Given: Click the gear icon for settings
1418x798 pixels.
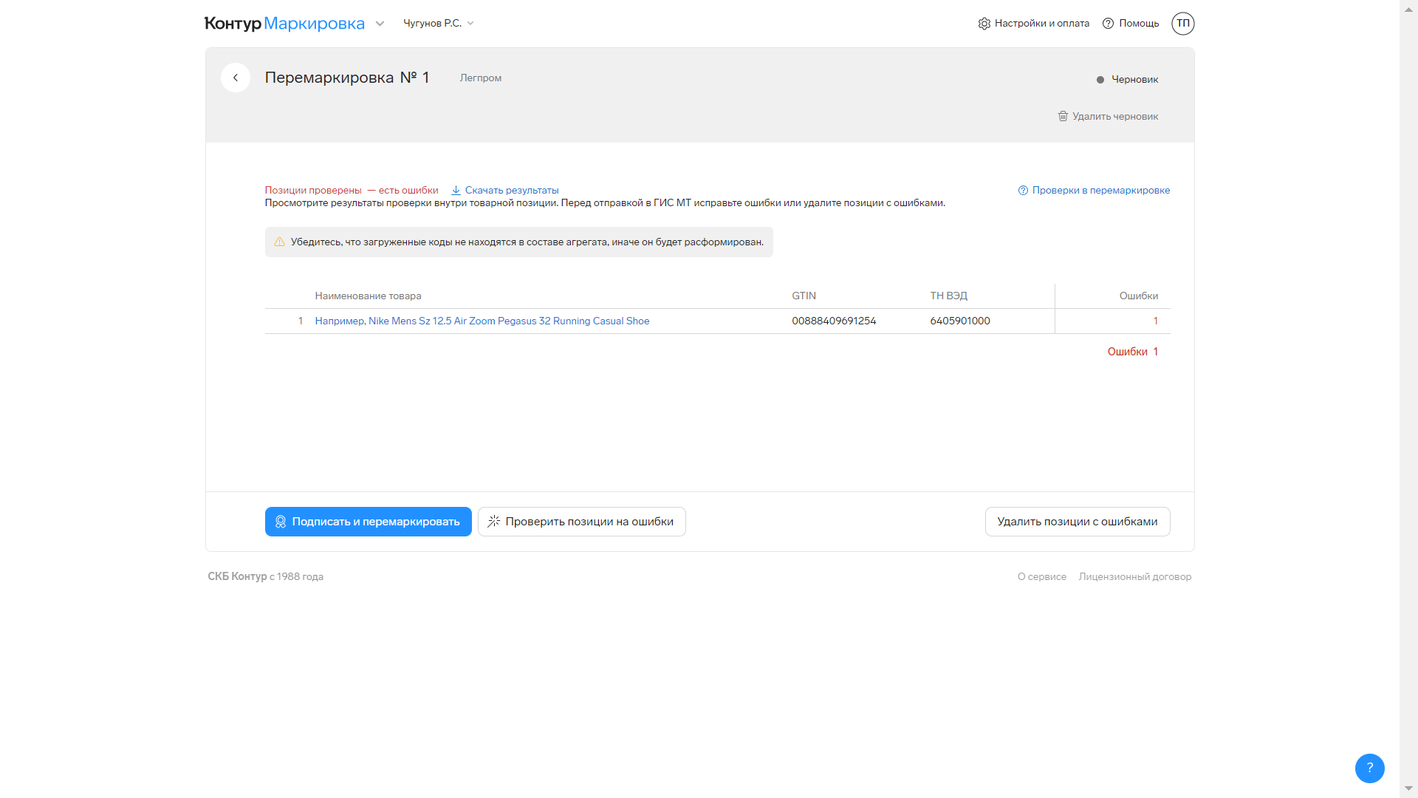Looking at the screenshot, I should [x=984, y=23].
